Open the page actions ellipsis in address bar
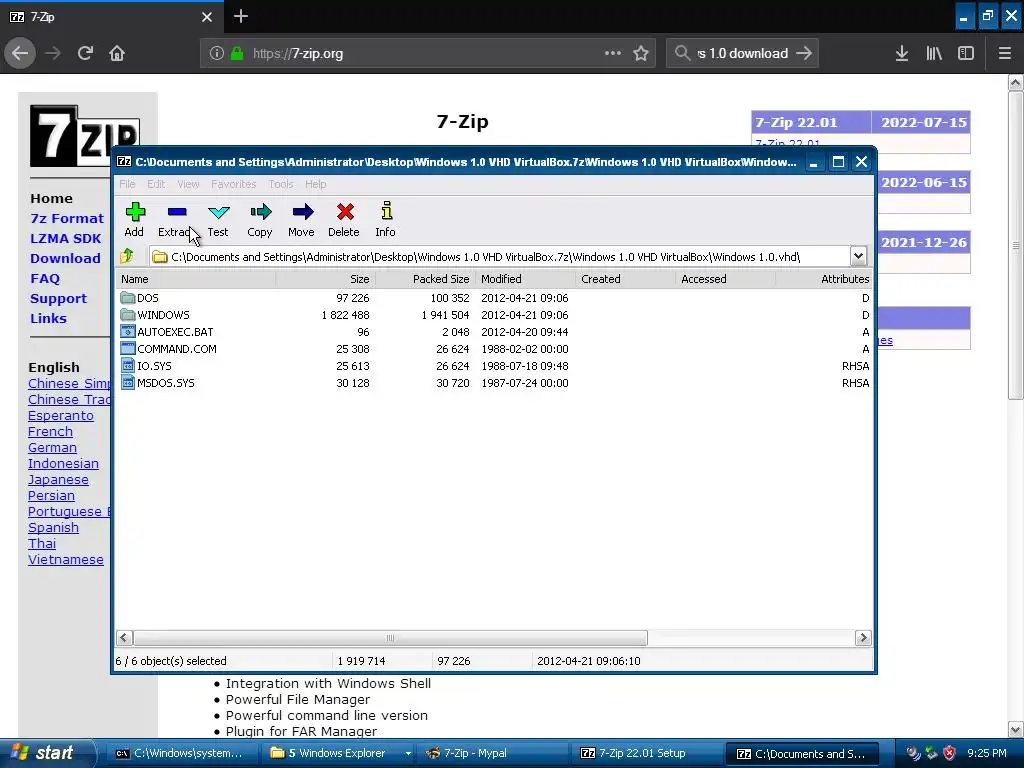The image size is (1024, 768). pos(613,54)
